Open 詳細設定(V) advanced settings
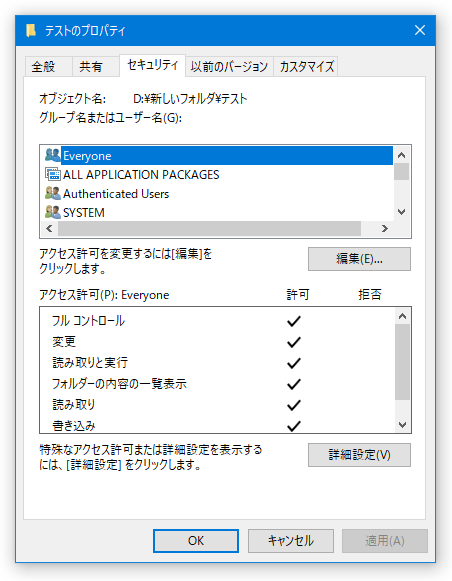This screenshot has width=452, height=581. point(359,455)
